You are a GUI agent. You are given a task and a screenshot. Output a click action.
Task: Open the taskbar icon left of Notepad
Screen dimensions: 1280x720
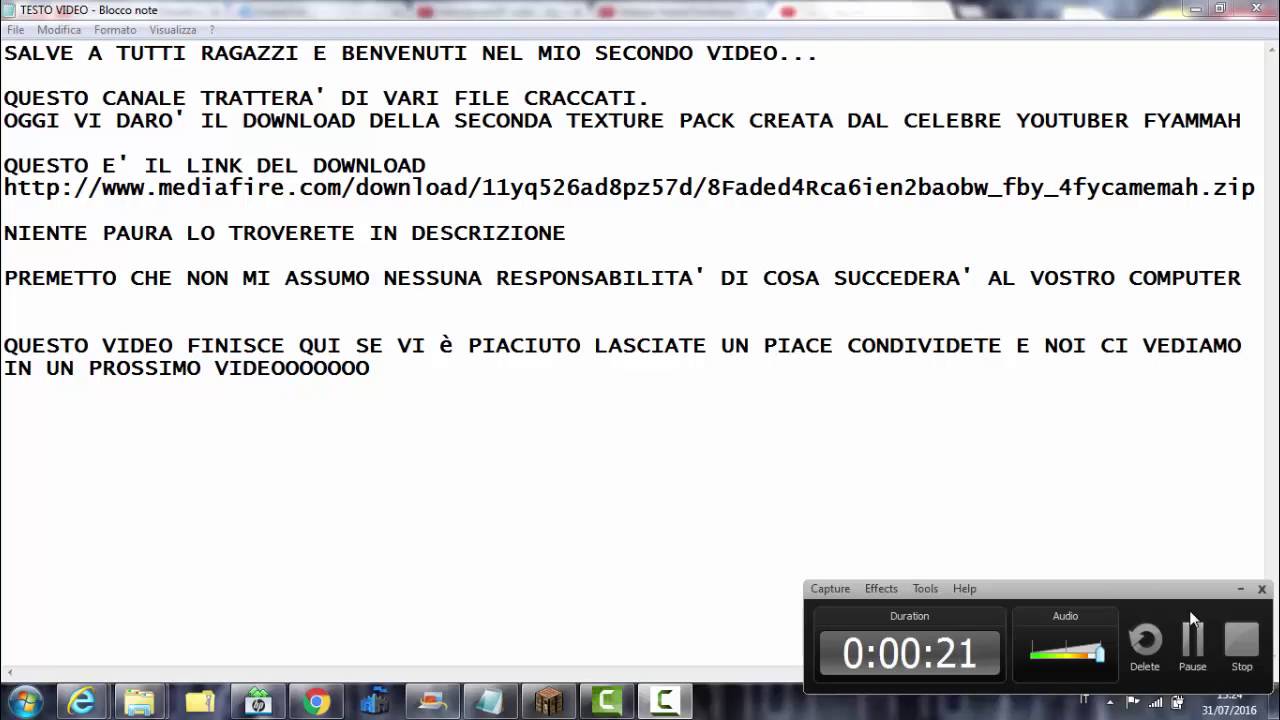(432, 702)
